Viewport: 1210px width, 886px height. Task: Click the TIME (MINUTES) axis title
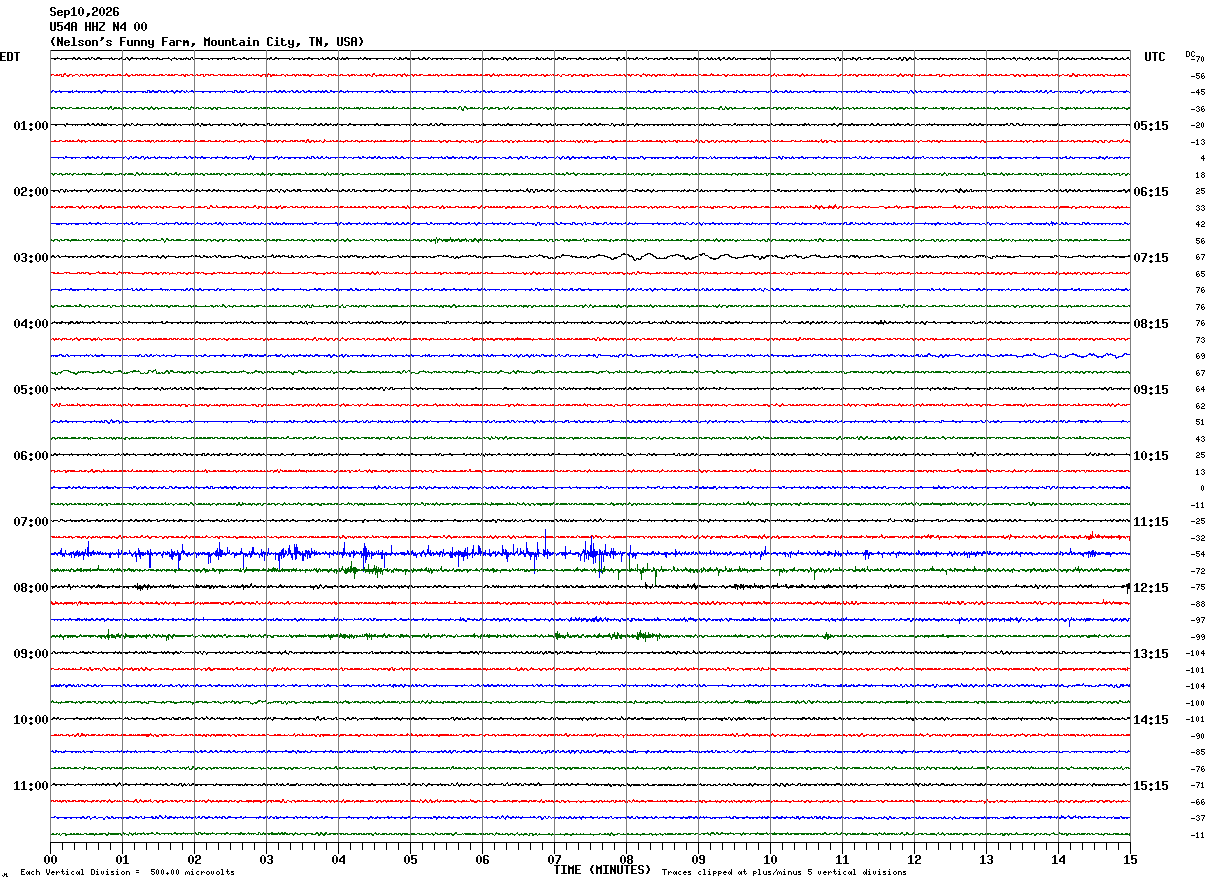point(602,870)
